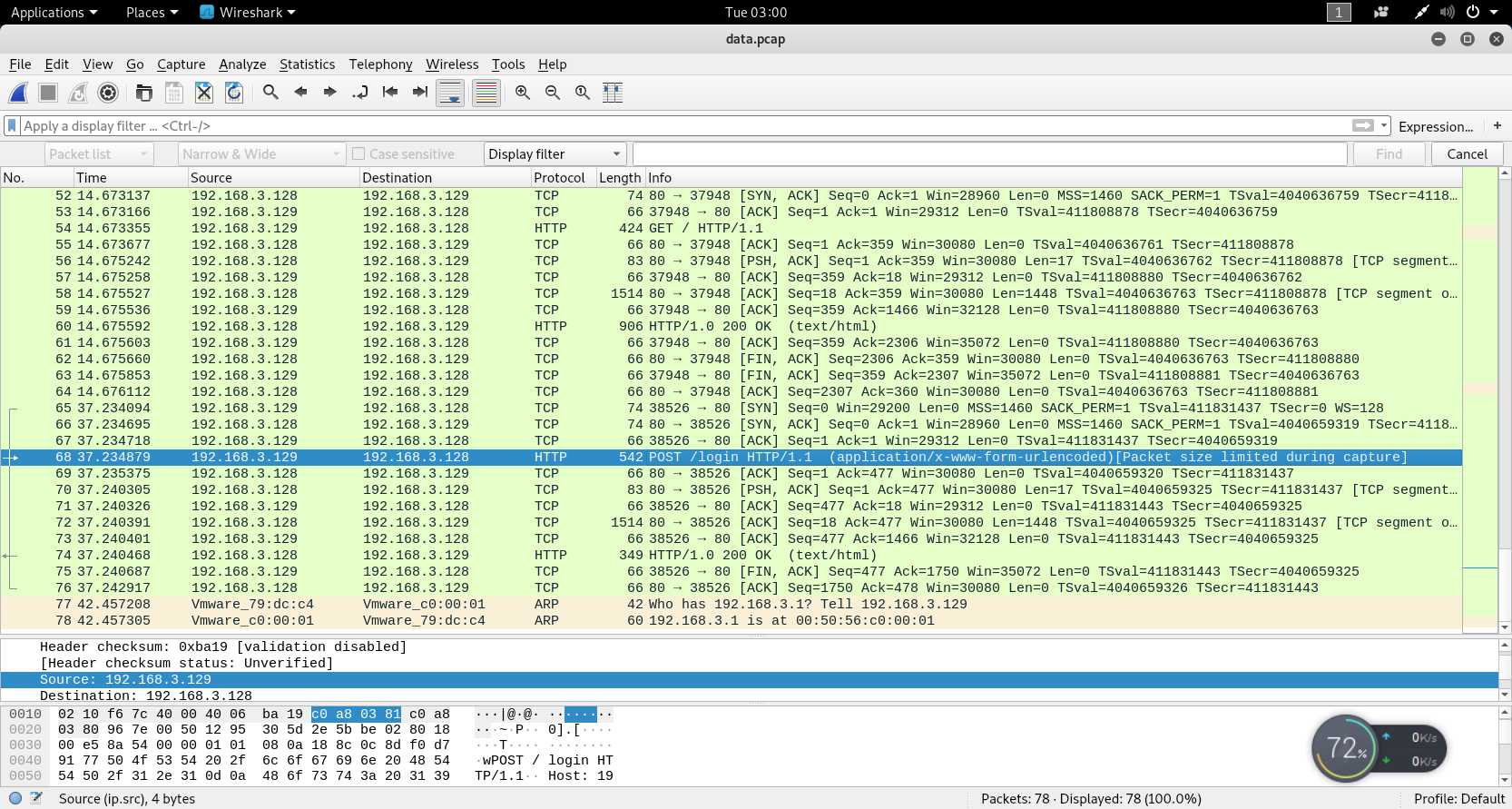
Task: Click into the display filter field
Action: point(685,126)
